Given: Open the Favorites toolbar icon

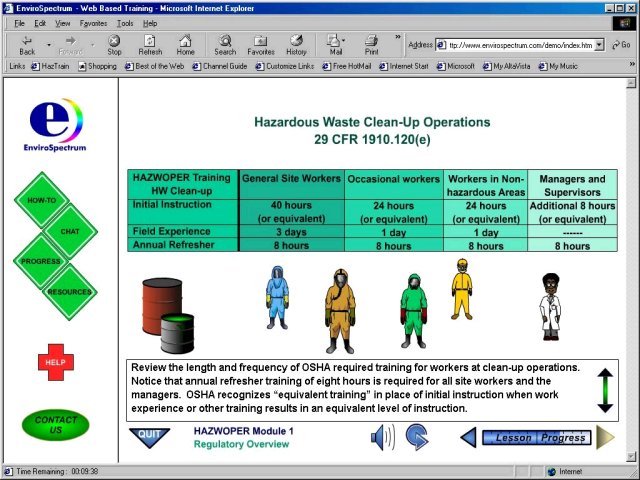Looking at the screenshot, I should tap(261, 45).
